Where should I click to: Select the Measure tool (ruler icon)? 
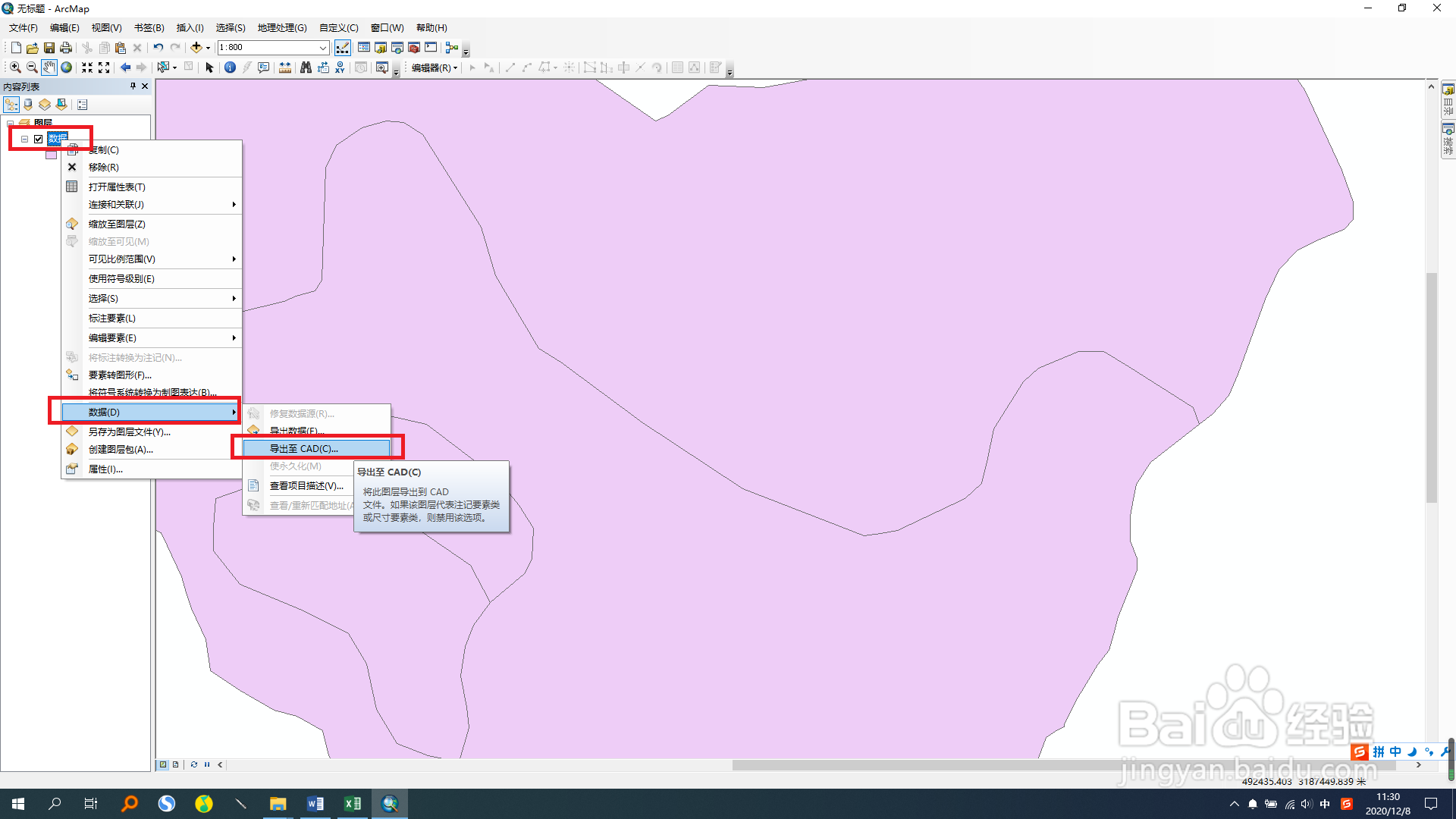[x=285, y=67]
